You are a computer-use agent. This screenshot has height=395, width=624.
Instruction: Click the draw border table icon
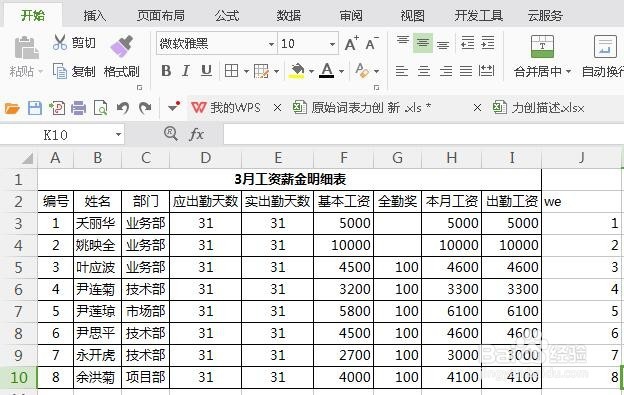[x=261, y=71]
